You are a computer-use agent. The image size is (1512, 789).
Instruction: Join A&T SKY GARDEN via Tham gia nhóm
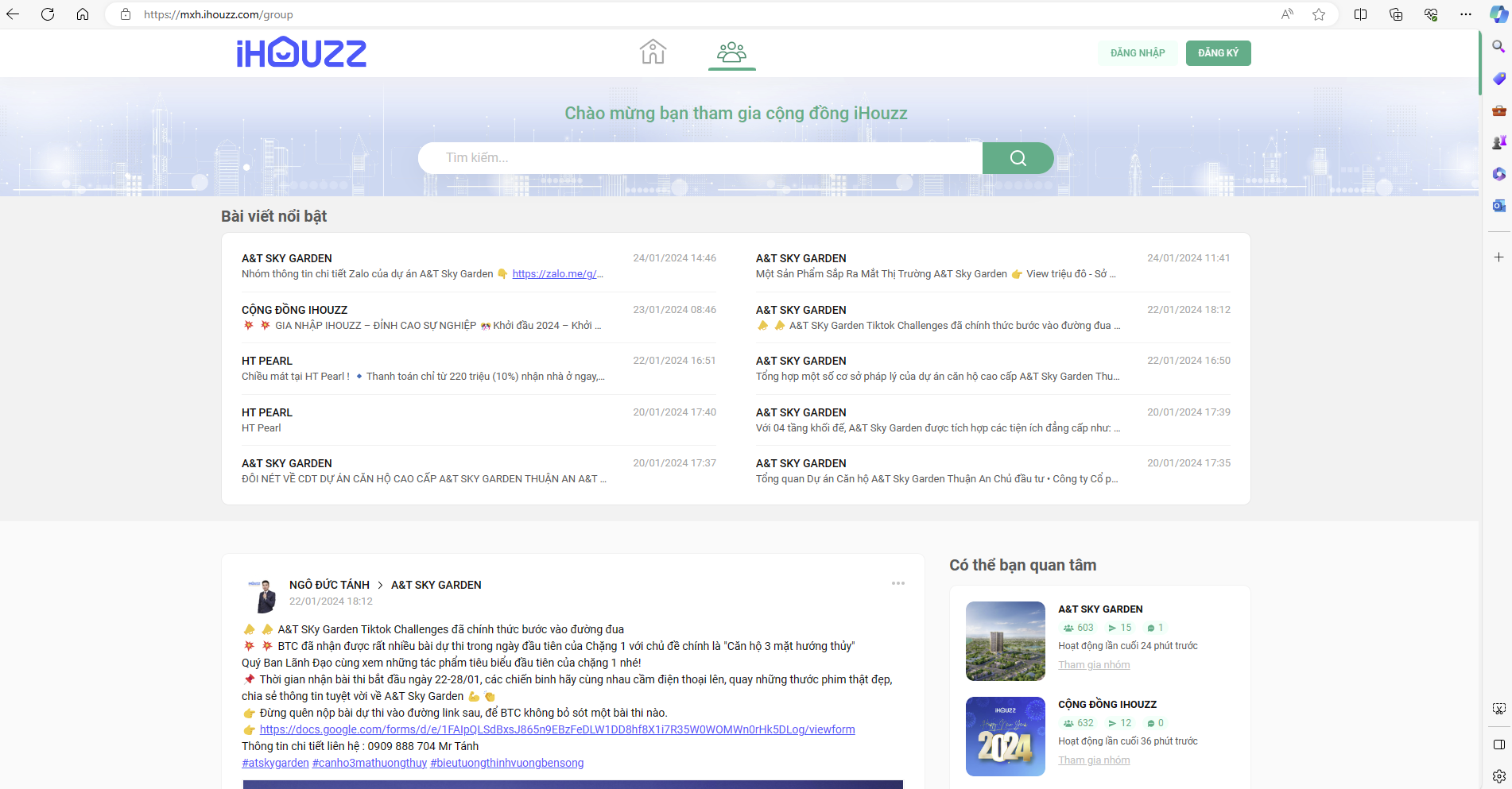[1094, 665]
